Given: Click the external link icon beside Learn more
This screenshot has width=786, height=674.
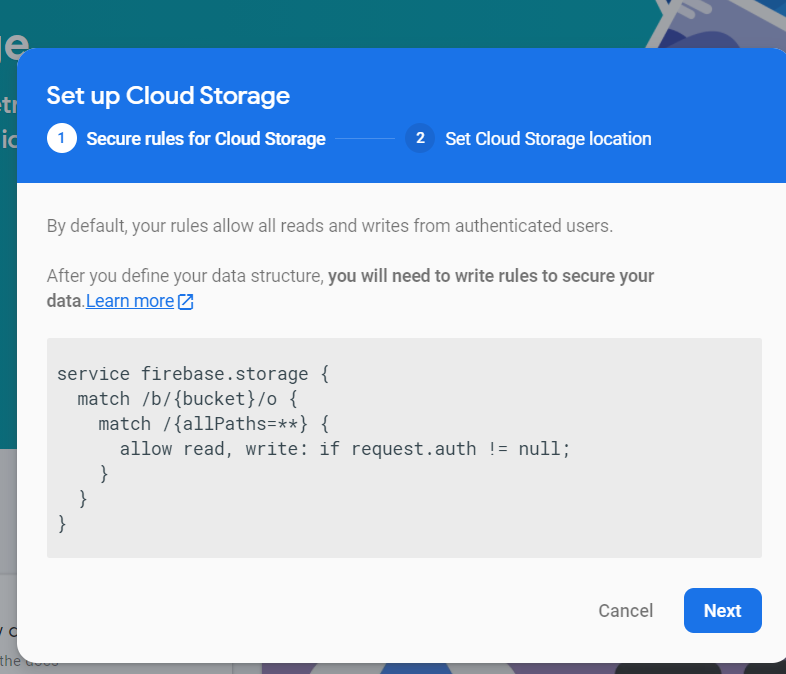Looking at the screenshot, I should 185,301.
